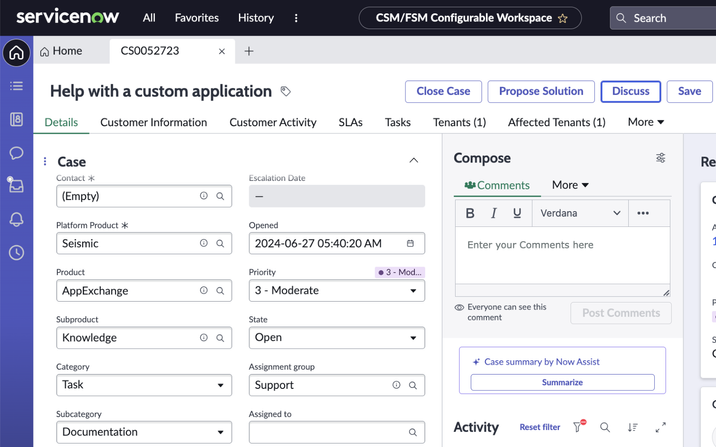Toggle Underline formatting
This screenshot has width=716, height=447.
click(517, 213)
